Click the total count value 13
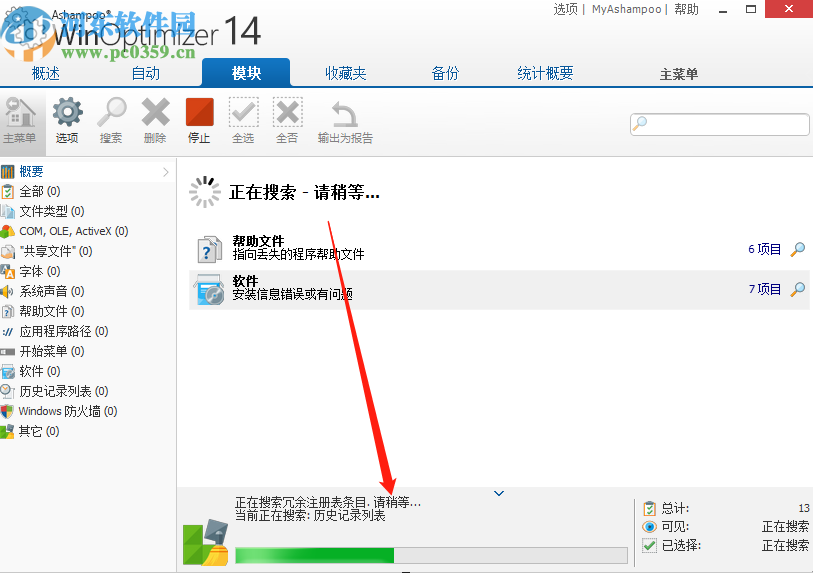The height and width of the screenshot is (573, 813). coord(804,508)
